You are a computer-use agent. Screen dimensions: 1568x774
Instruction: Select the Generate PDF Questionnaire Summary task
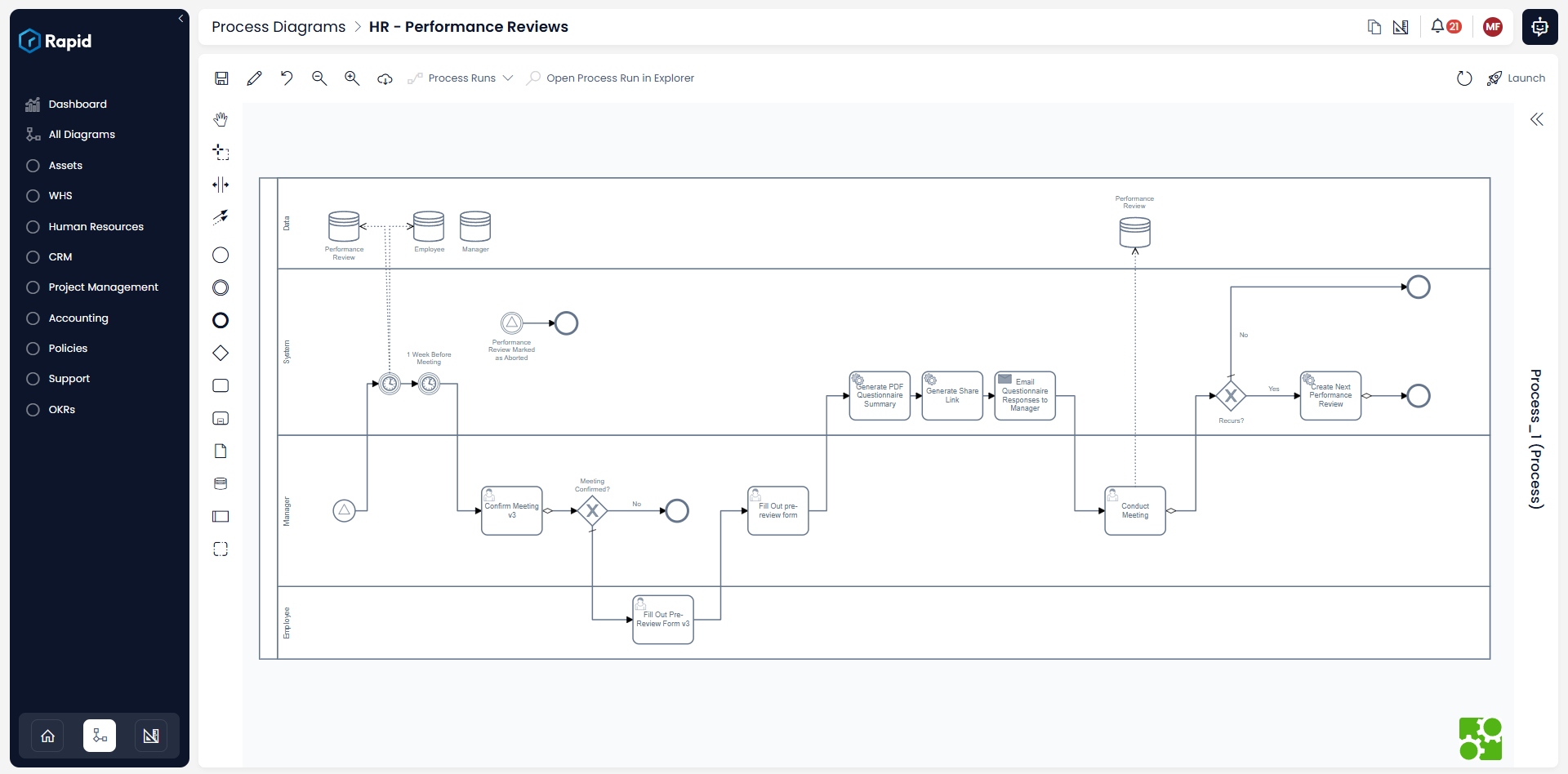tap(880, 396)
